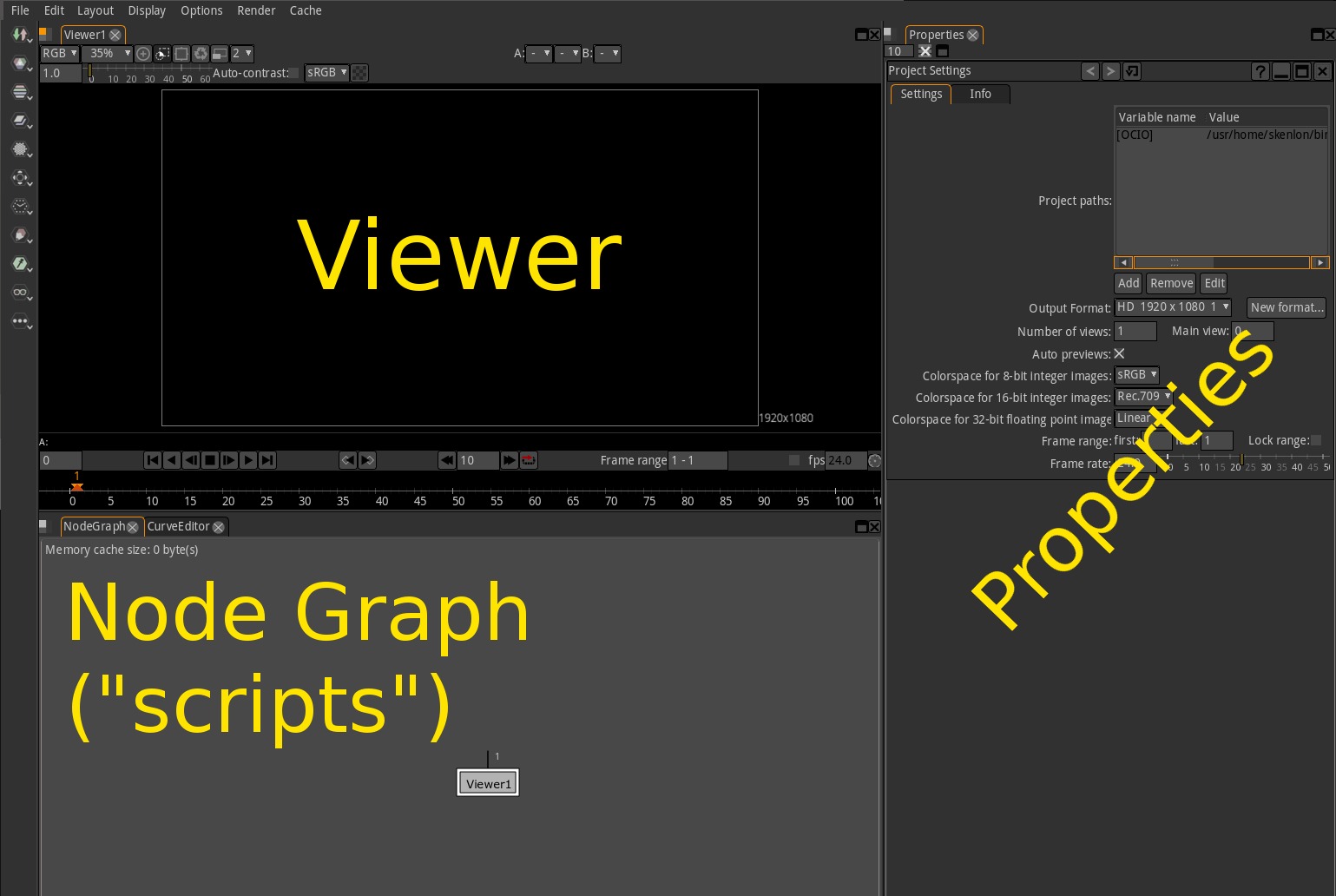Viewport: 1336px width, 896px height.
Task: Click the checkerboard background icon
Action: tap(359, 73)
